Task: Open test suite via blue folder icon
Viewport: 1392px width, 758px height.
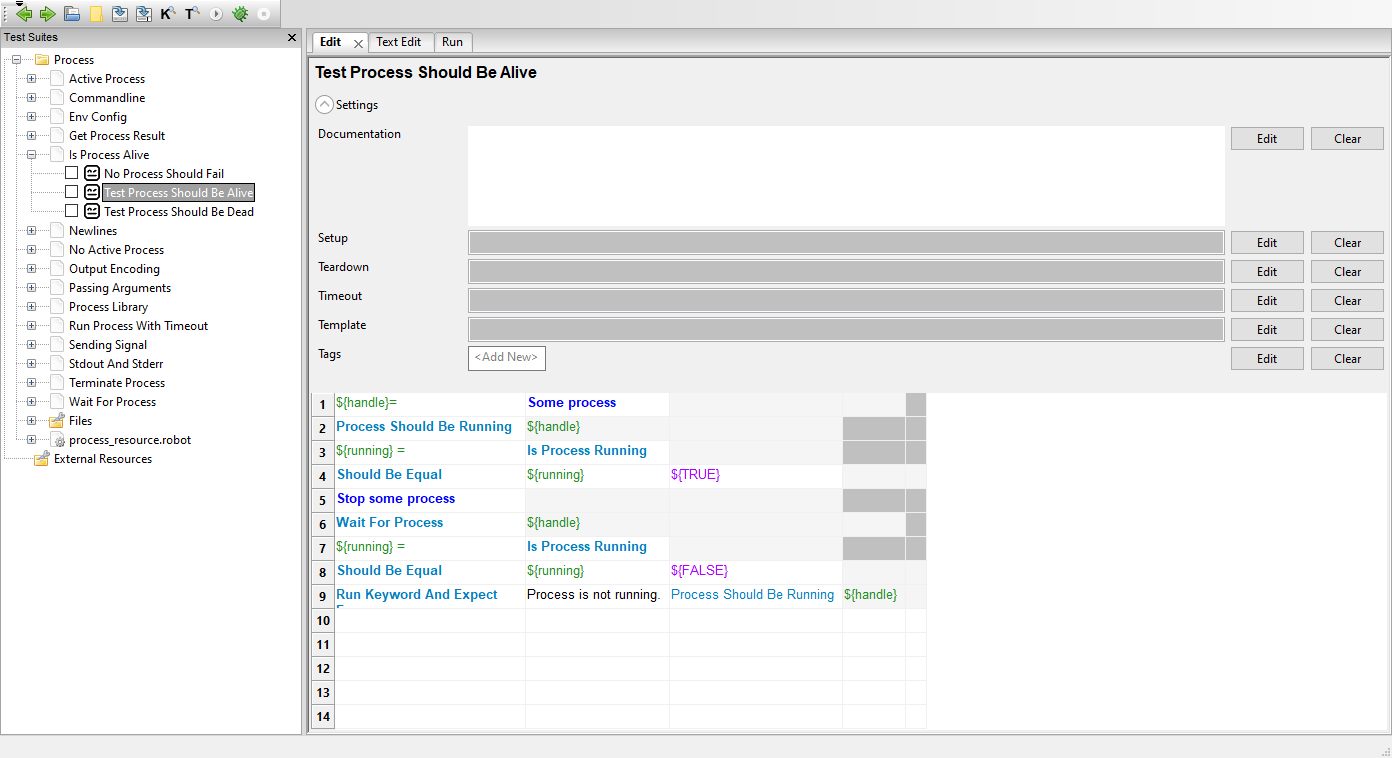Action: click(x=72, y=14)
